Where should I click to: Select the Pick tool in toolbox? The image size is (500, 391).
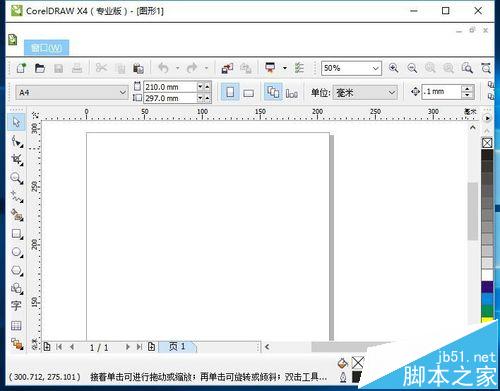(x=16, y=122)
